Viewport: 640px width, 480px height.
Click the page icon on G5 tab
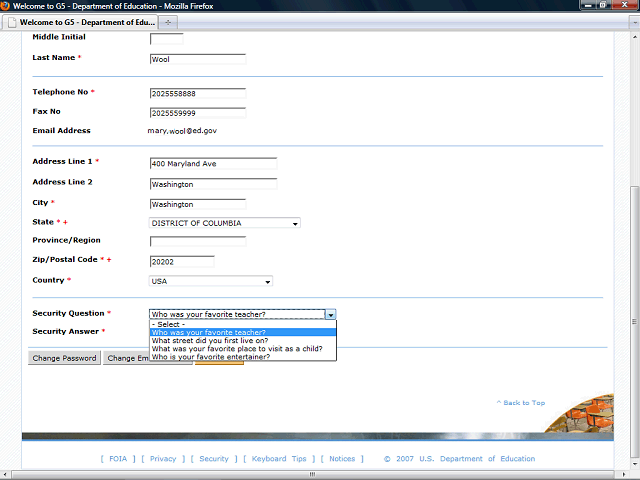[x=12, y=22]
